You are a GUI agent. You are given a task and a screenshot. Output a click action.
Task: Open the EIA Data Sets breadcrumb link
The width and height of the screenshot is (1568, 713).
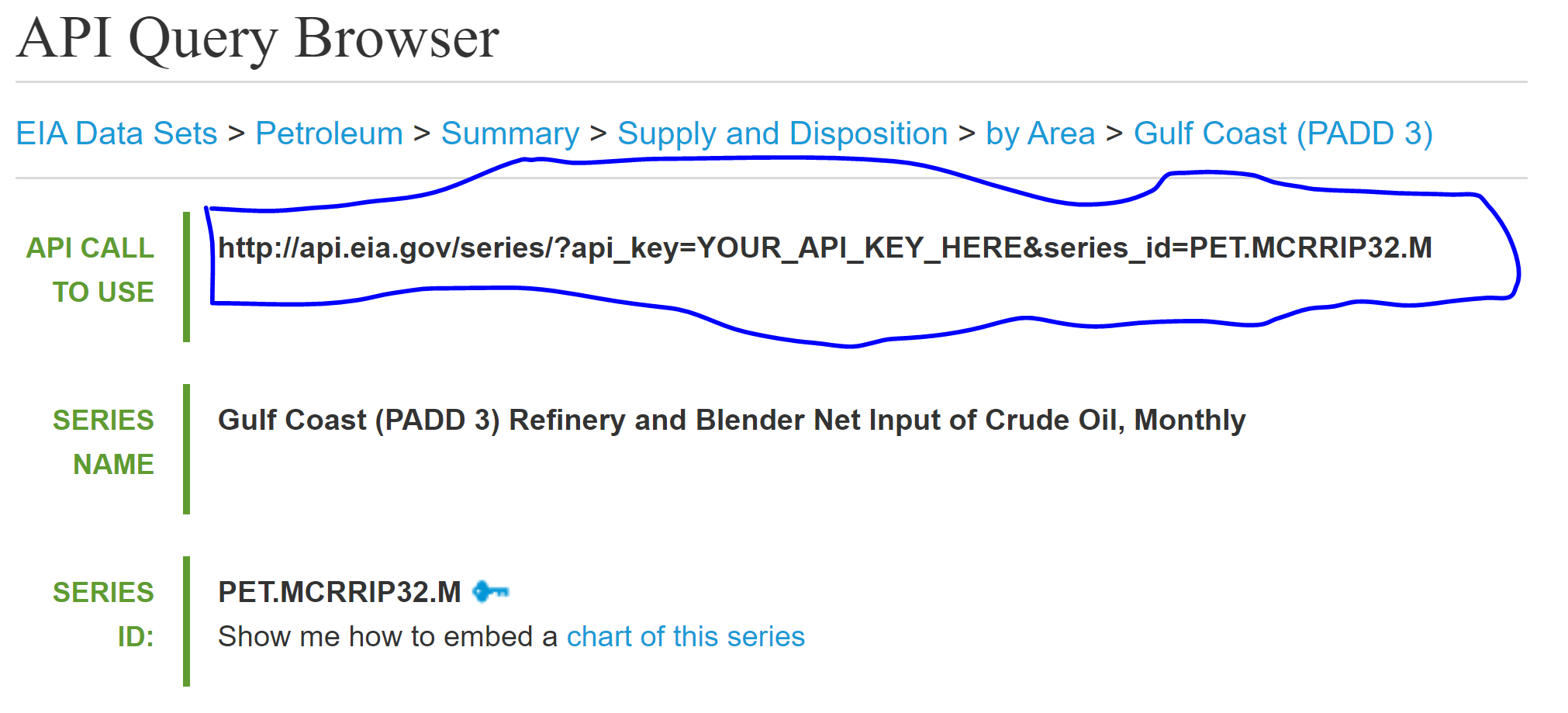[116, 133]
